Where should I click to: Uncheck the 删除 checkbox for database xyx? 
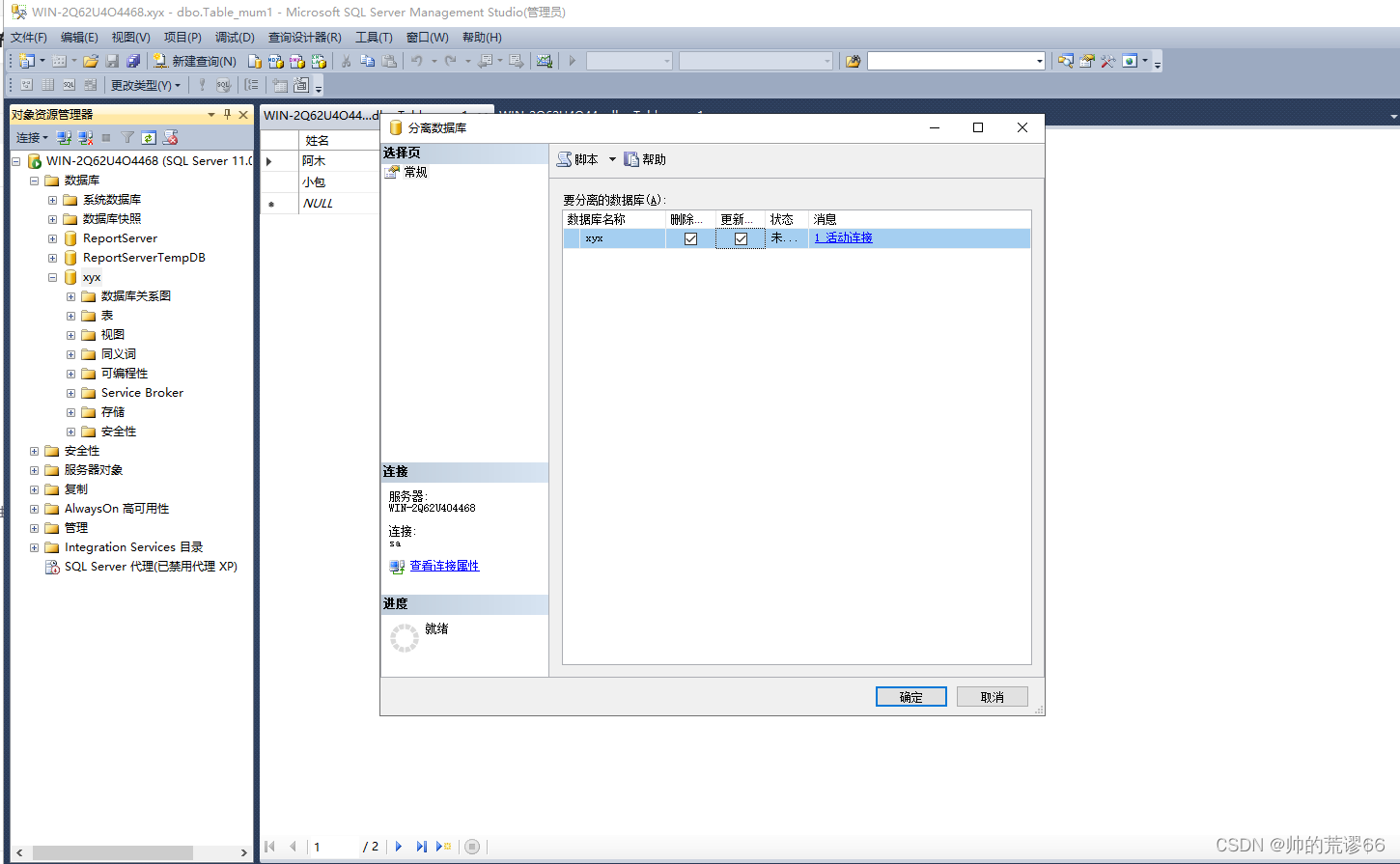(x=689, y=238)
